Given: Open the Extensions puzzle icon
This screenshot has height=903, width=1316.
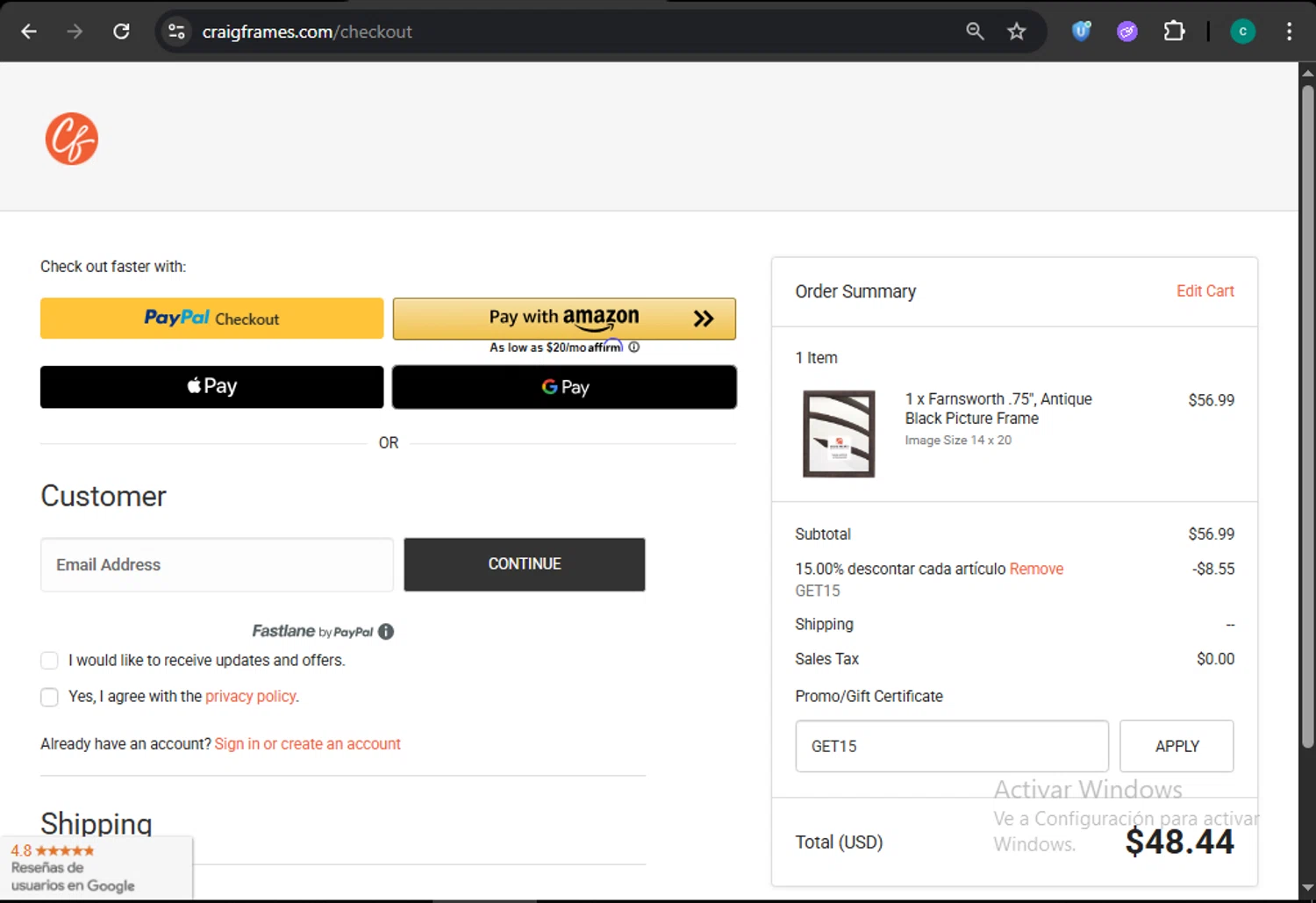Looking at the screenshot, I should click(x=1174, y=32).
